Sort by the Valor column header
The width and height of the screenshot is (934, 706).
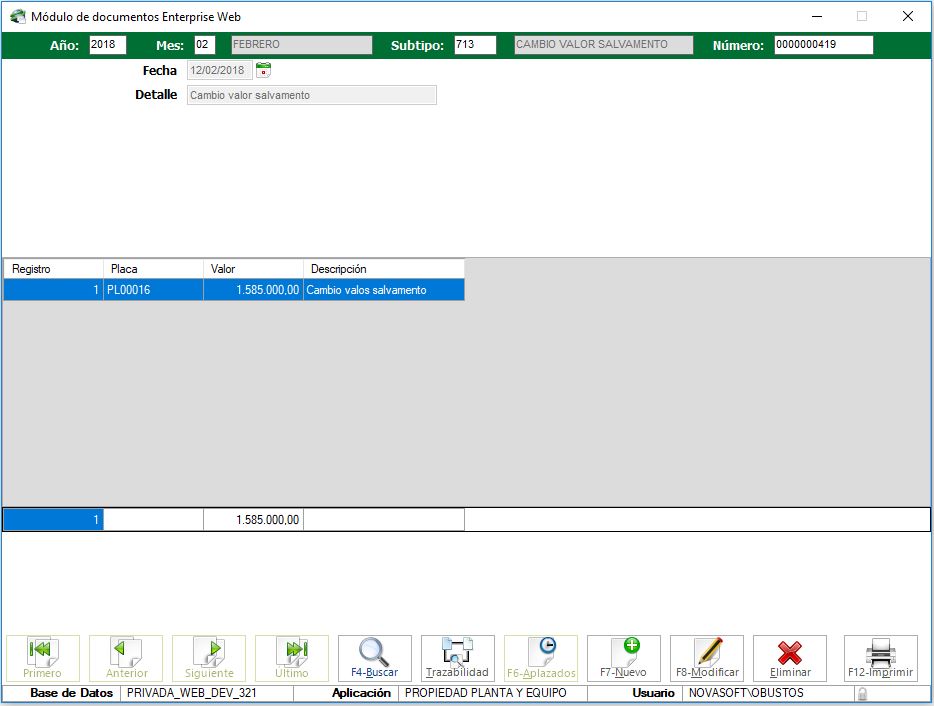click(253, 269)
